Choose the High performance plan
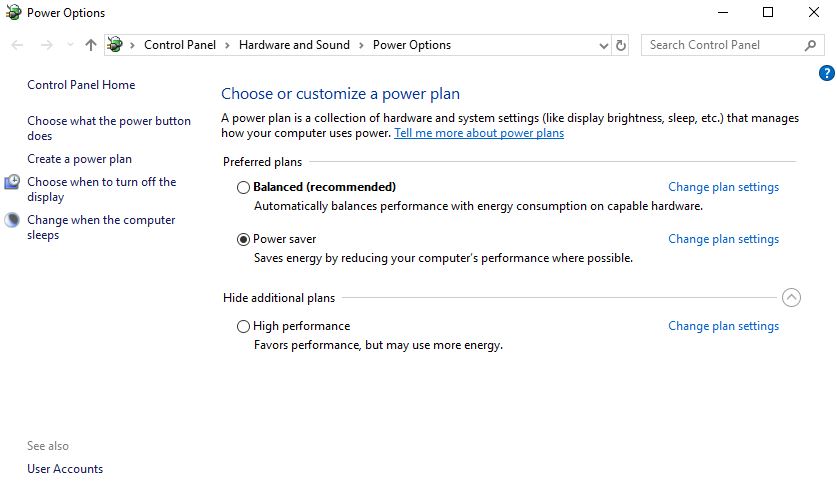This screenshot has height=491, width=837. tap(243, 326)
